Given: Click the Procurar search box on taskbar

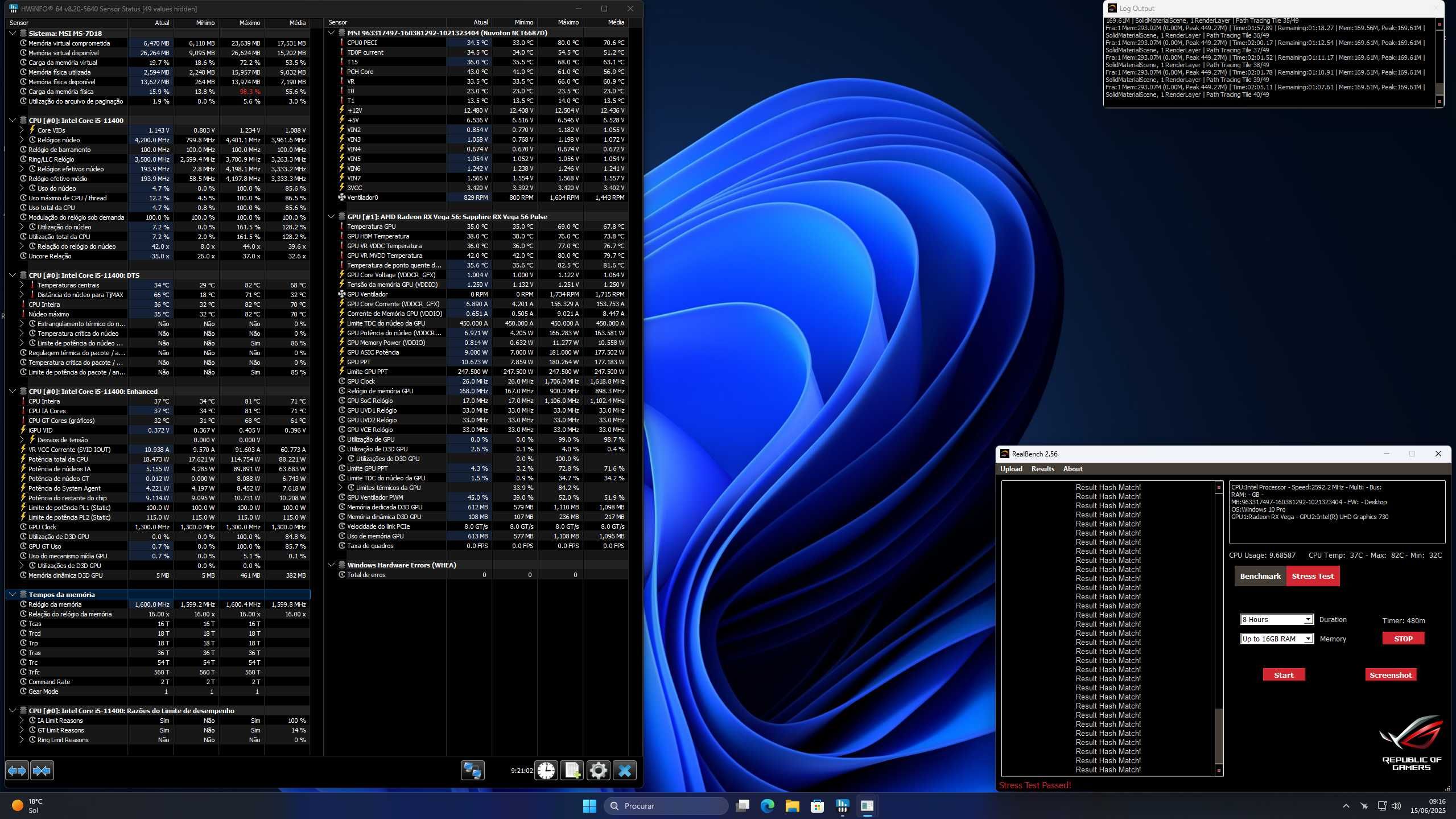Looking at the screenshot, I should (666, 806).
